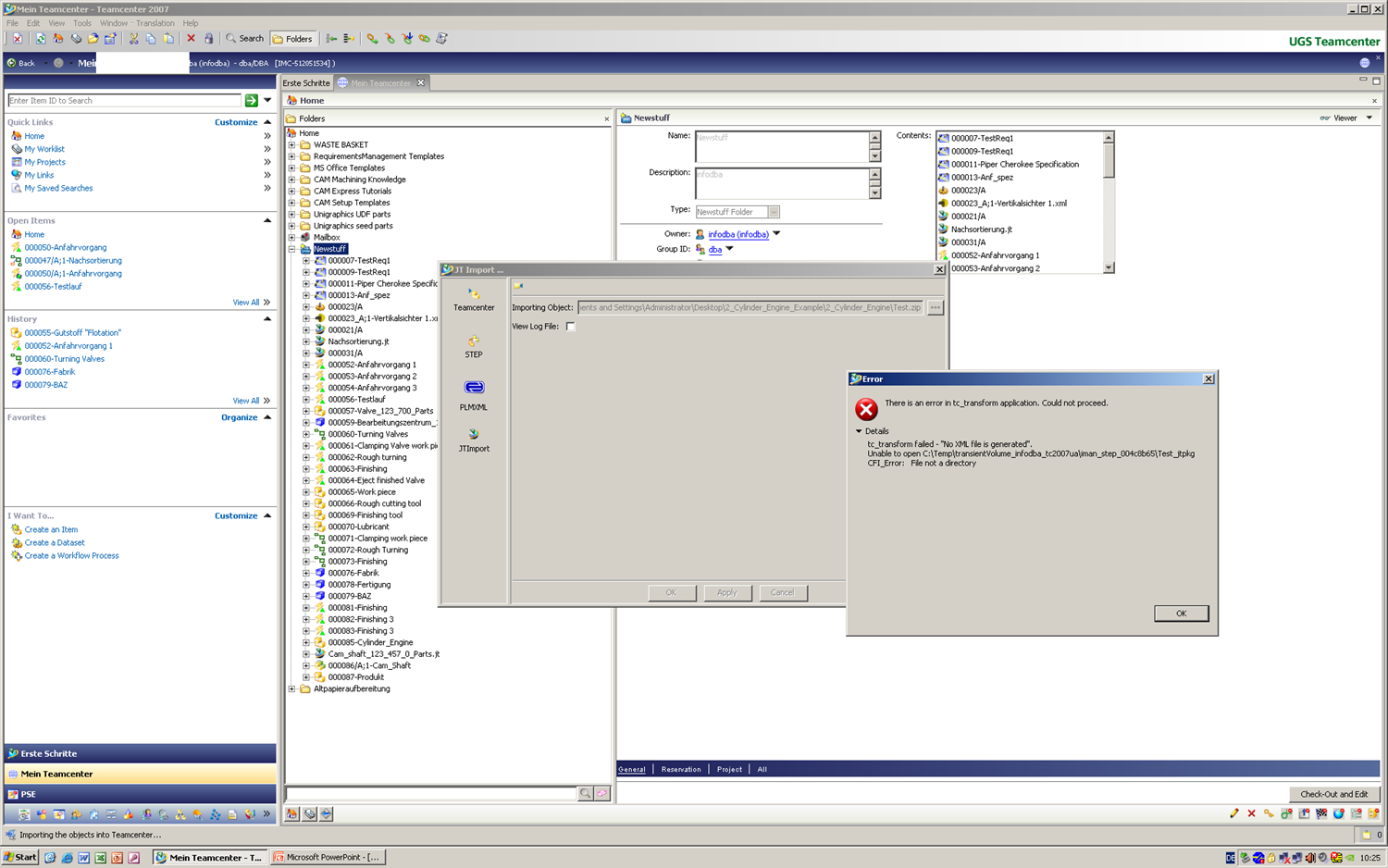Click magnifier search icon below folder tree
Viewport: 1388px width, 868px height.
click(586, 793)
